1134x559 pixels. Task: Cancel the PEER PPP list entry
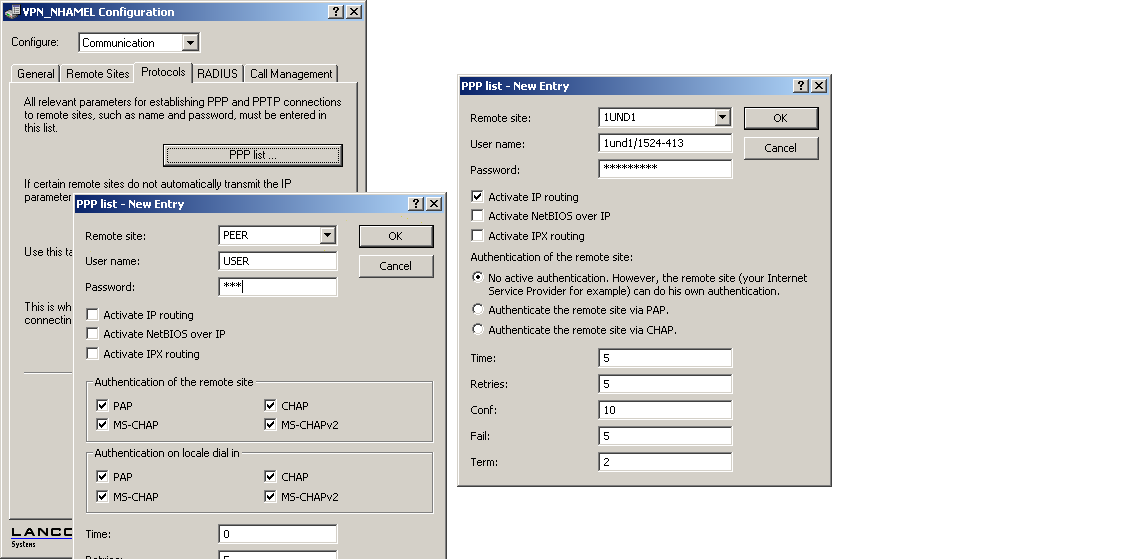click(395, 266)
